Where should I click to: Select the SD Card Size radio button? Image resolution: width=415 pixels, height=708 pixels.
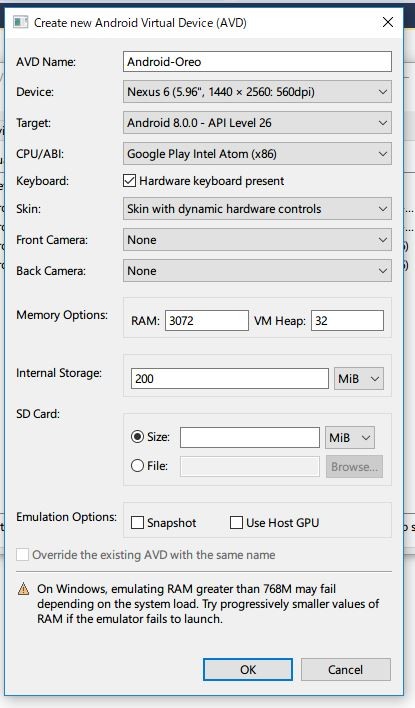point(137,437)
